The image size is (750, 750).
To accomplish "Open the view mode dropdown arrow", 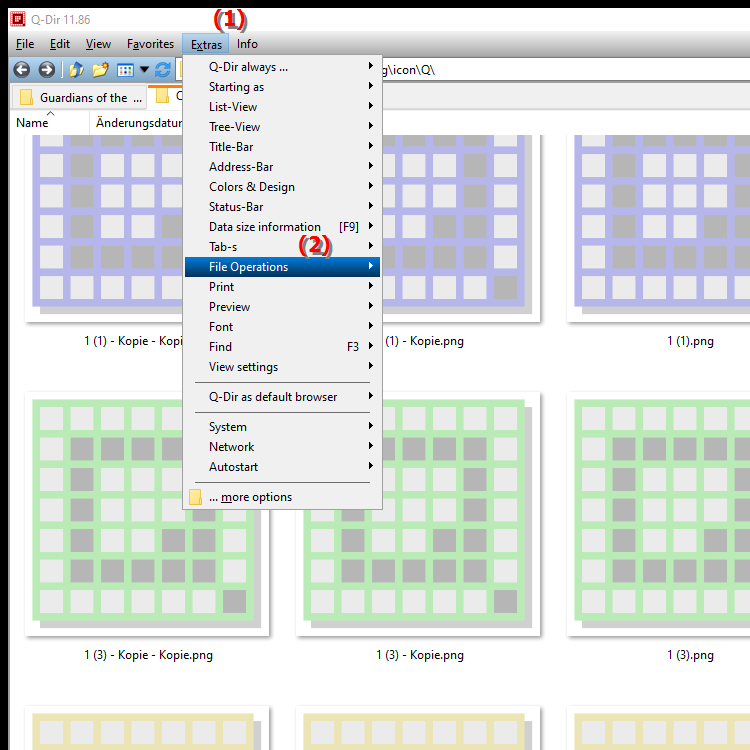I will pyautogui.click(x=144, y=70).
